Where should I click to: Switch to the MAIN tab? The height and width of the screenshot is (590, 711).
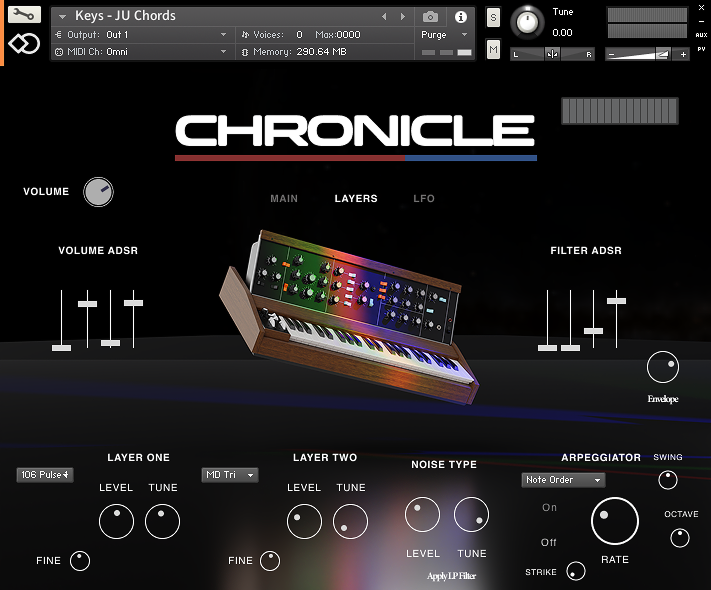284,199
